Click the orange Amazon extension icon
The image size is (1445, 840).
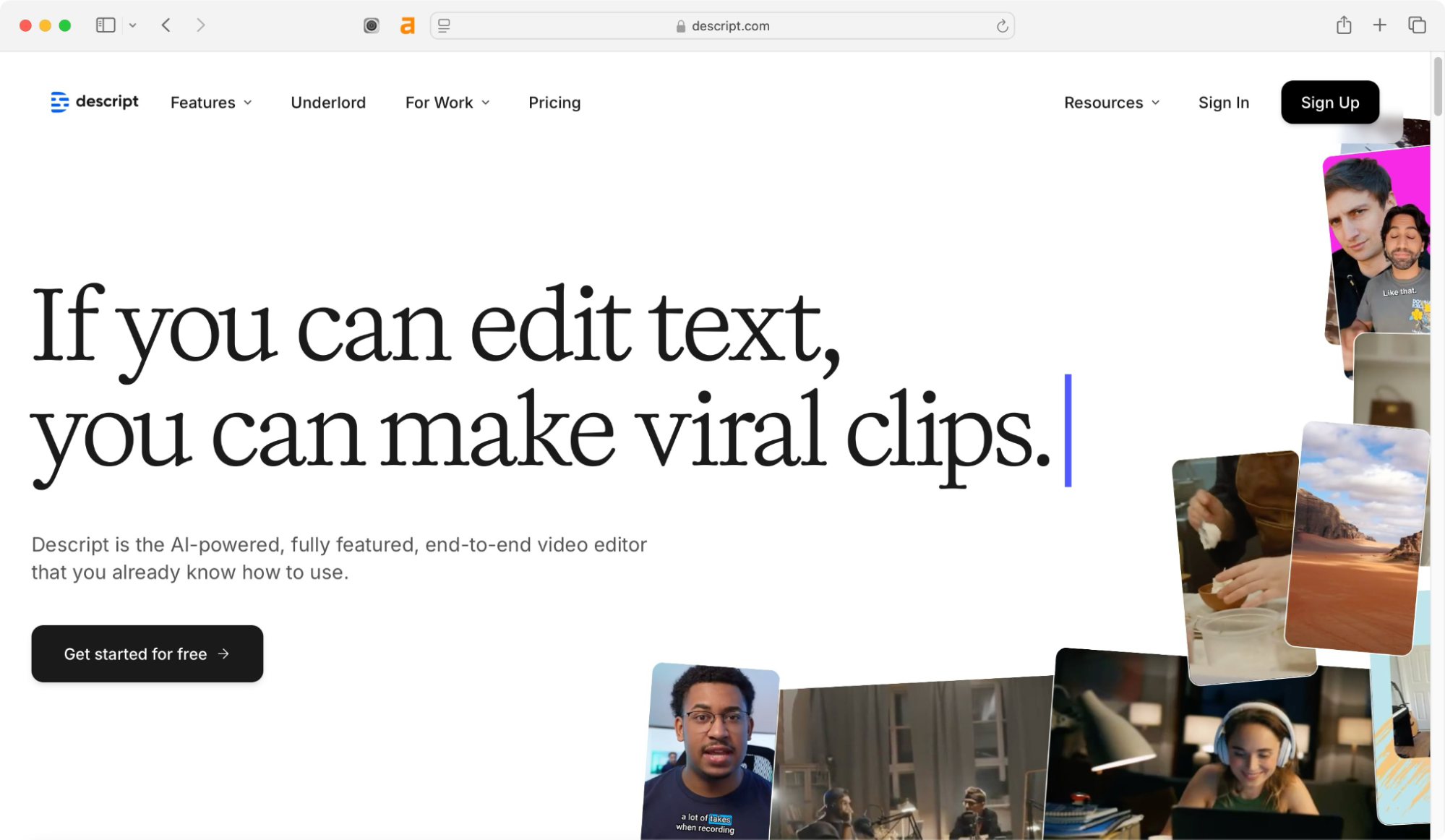(407, 25)
